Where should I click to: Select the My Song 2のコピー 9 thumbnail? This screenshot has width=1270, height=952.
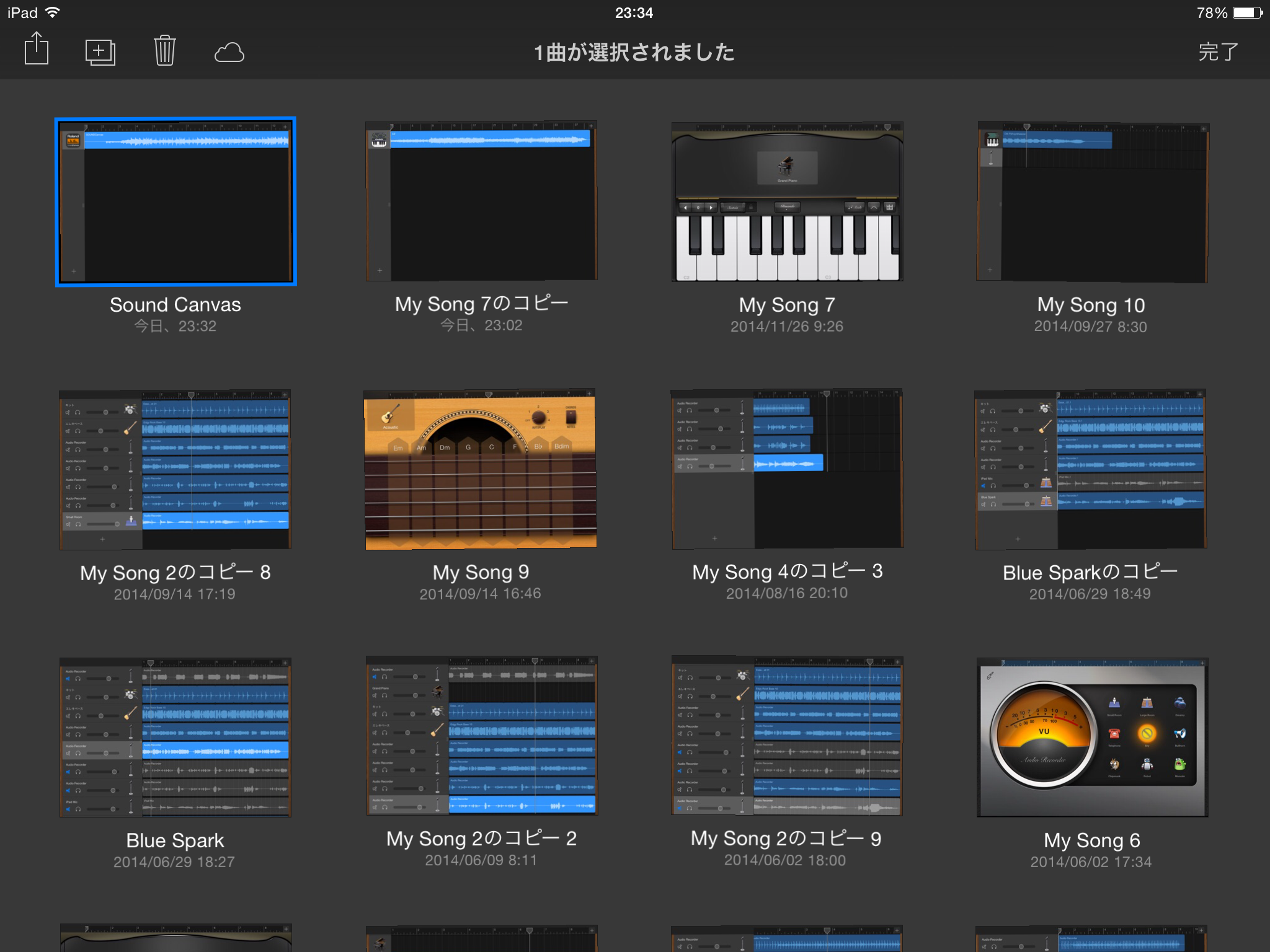pos(787,736)
